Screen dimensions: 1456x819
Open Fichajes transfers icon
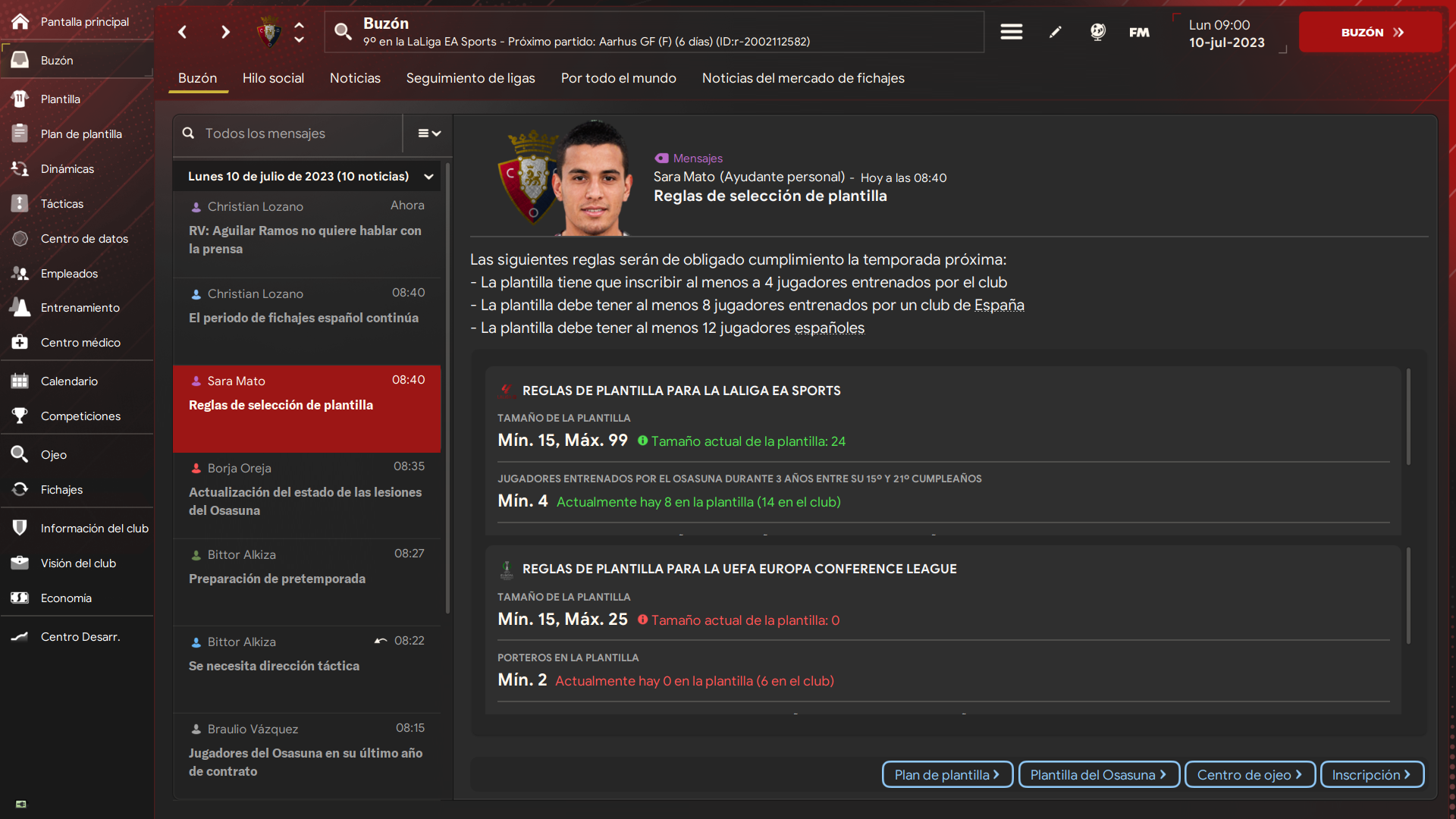pyautogui.click(x=20, y=489)
